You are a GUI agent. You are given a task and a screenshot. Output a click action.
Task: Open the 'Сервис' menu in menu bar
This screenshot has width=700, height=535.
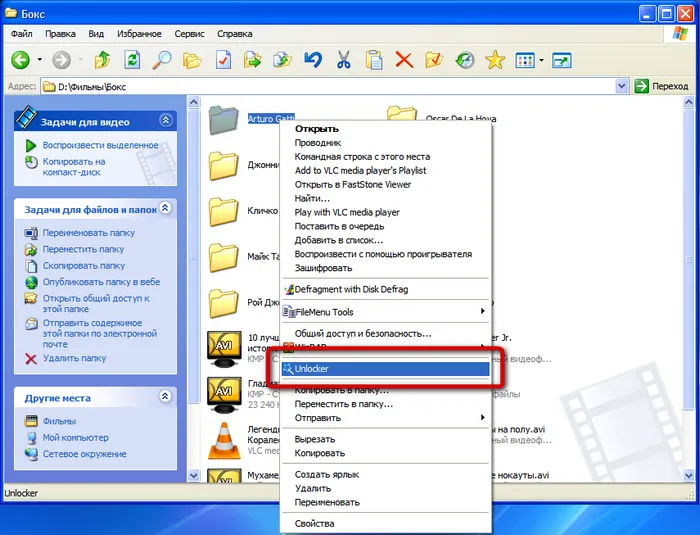[189, 34]
